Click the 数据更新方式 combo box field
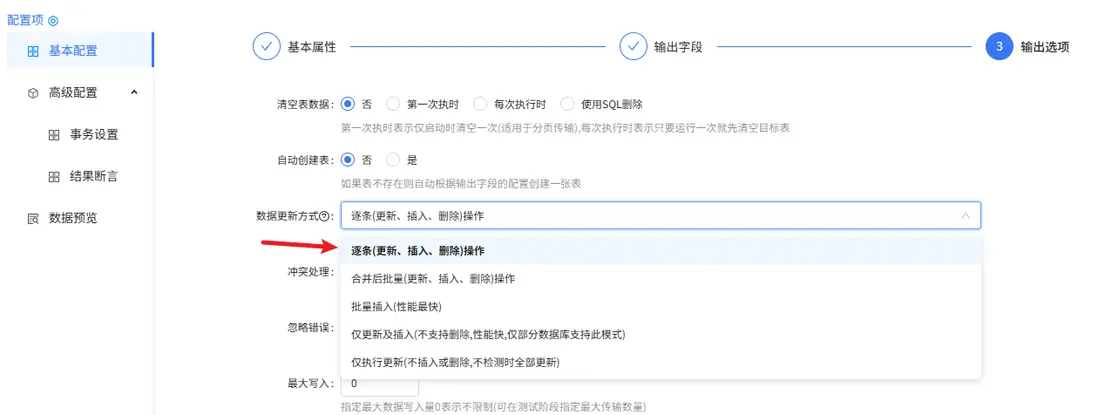The height and width of the screenshot is (415, 1098). coord(660,216)
